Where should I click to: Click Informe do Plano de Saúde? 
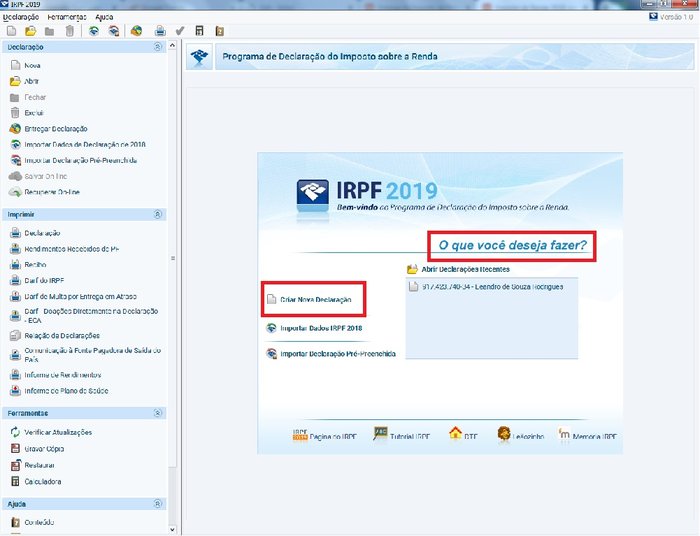[59, 391]
